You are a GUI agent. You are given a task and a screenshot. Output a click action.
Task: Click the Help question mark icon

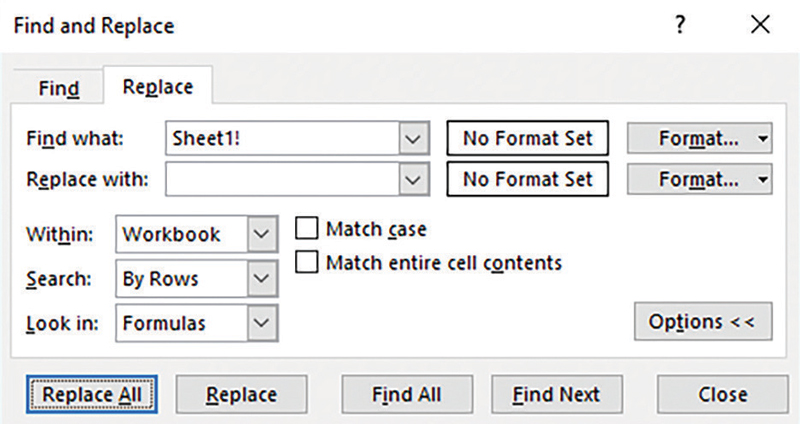pyautogui.click(x=681, y=27)
